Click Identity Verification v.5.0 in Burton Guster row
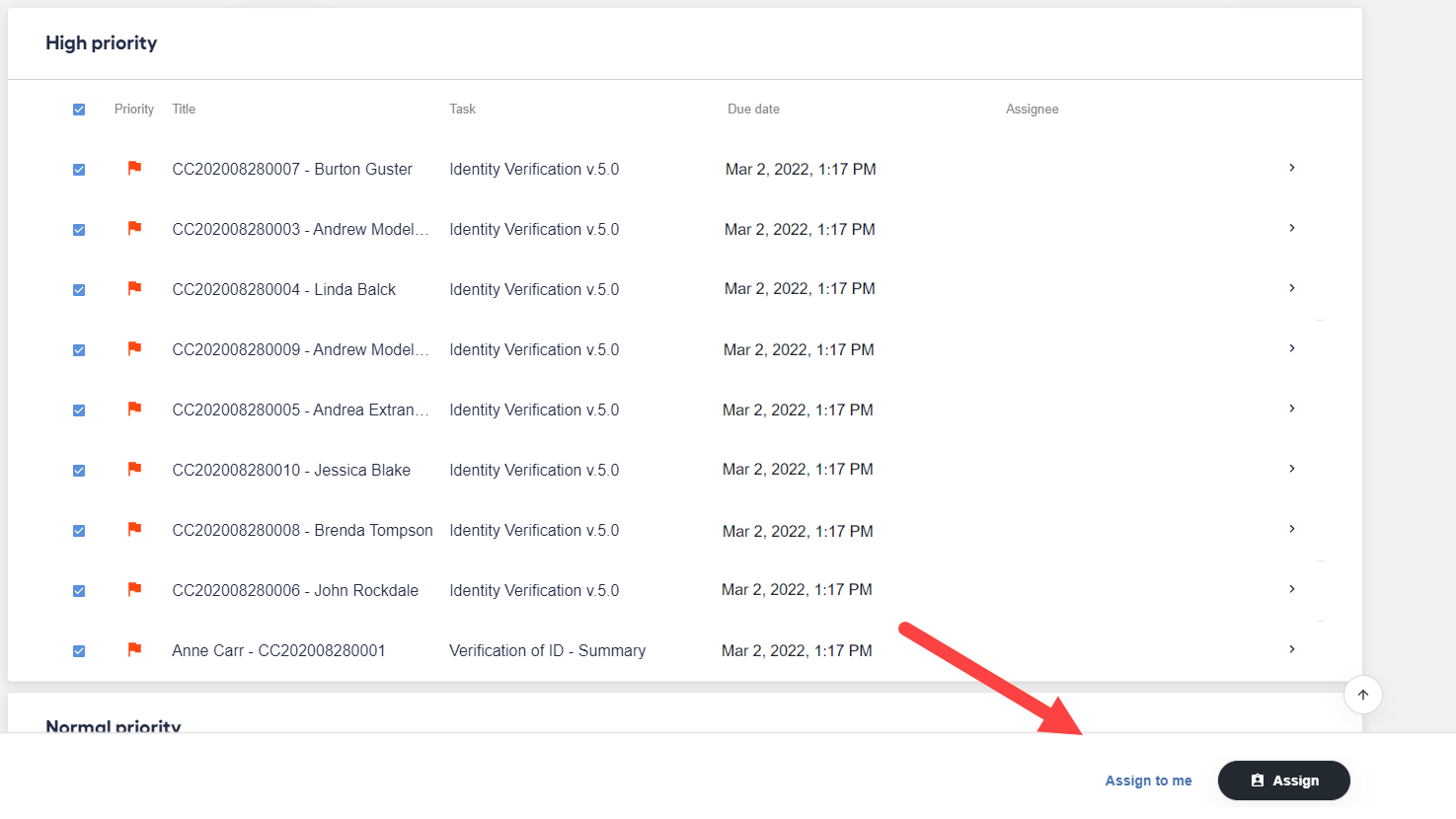 point(534,170)
